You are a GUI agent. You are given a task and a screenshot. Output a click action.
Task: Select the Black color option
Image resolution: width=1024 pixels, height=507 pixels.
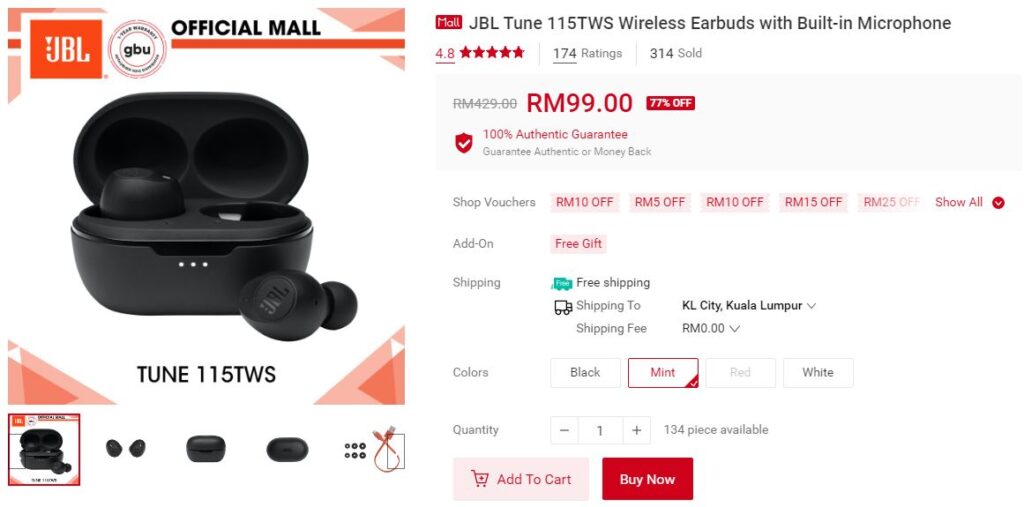[x=585, y=372]
